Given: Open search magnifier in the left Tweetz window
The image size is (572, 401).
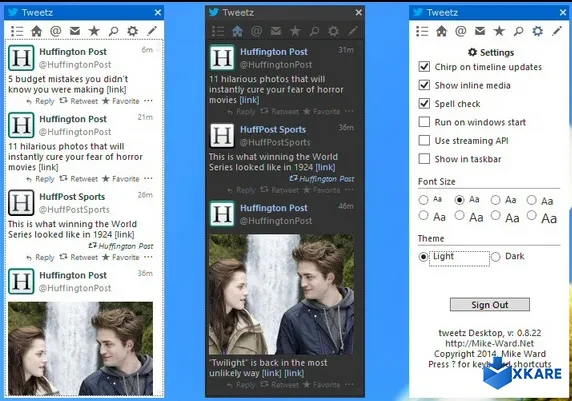Looking at the screenshot, I should click(x=113, y=31).
